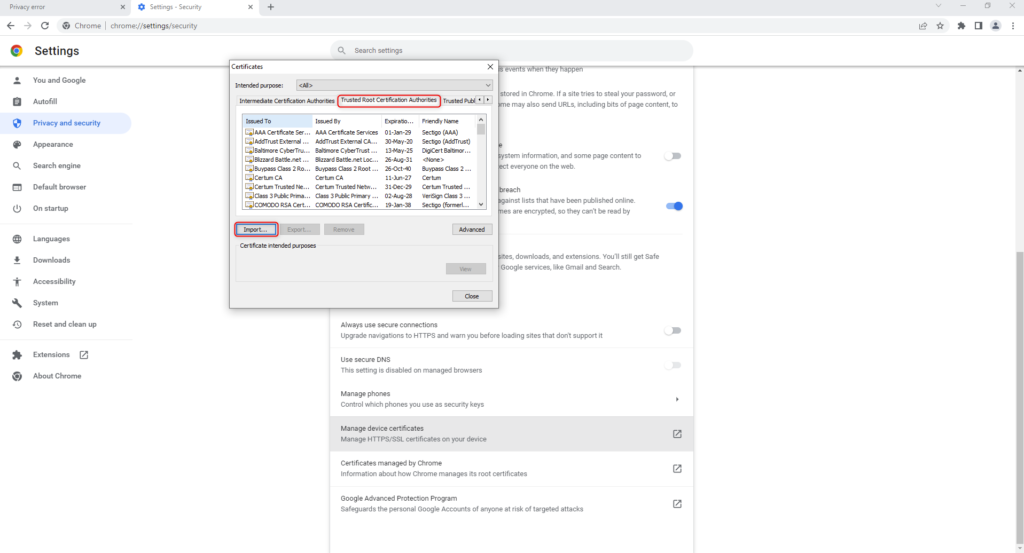Sort by the Friendly Name column header
The height and width of the screenshot is (553, 1024).
click(447, 121)
